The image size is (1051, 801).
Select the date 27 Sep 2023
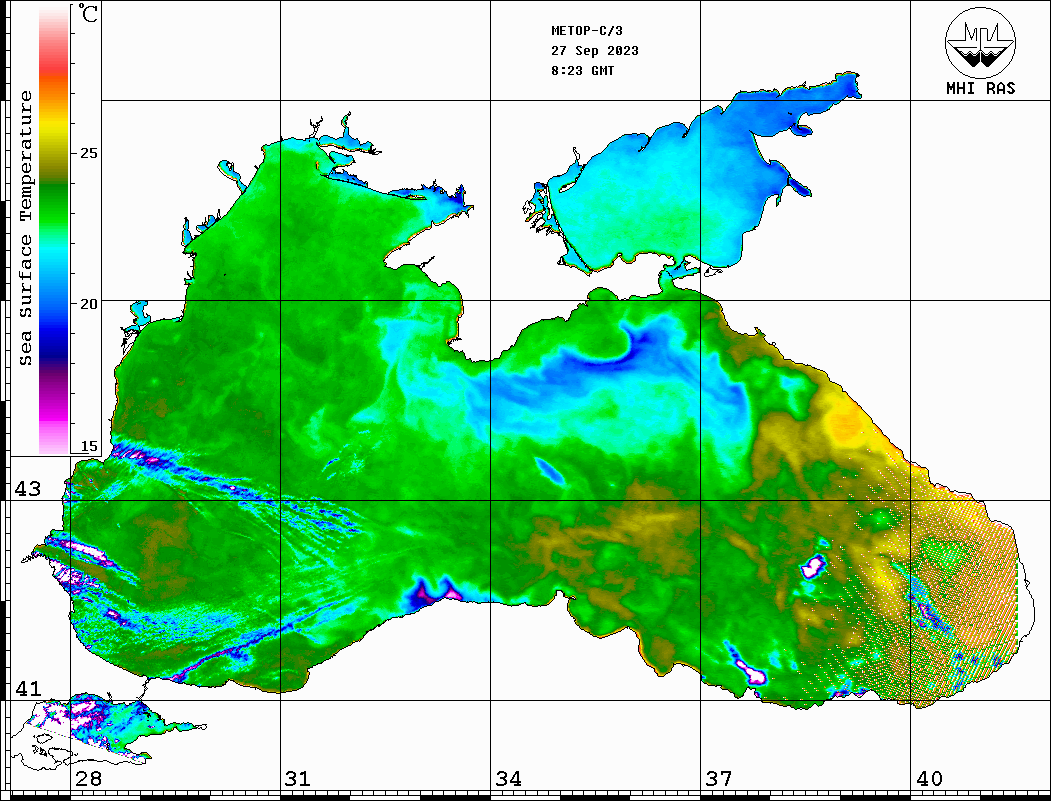(x=595, y=51)
